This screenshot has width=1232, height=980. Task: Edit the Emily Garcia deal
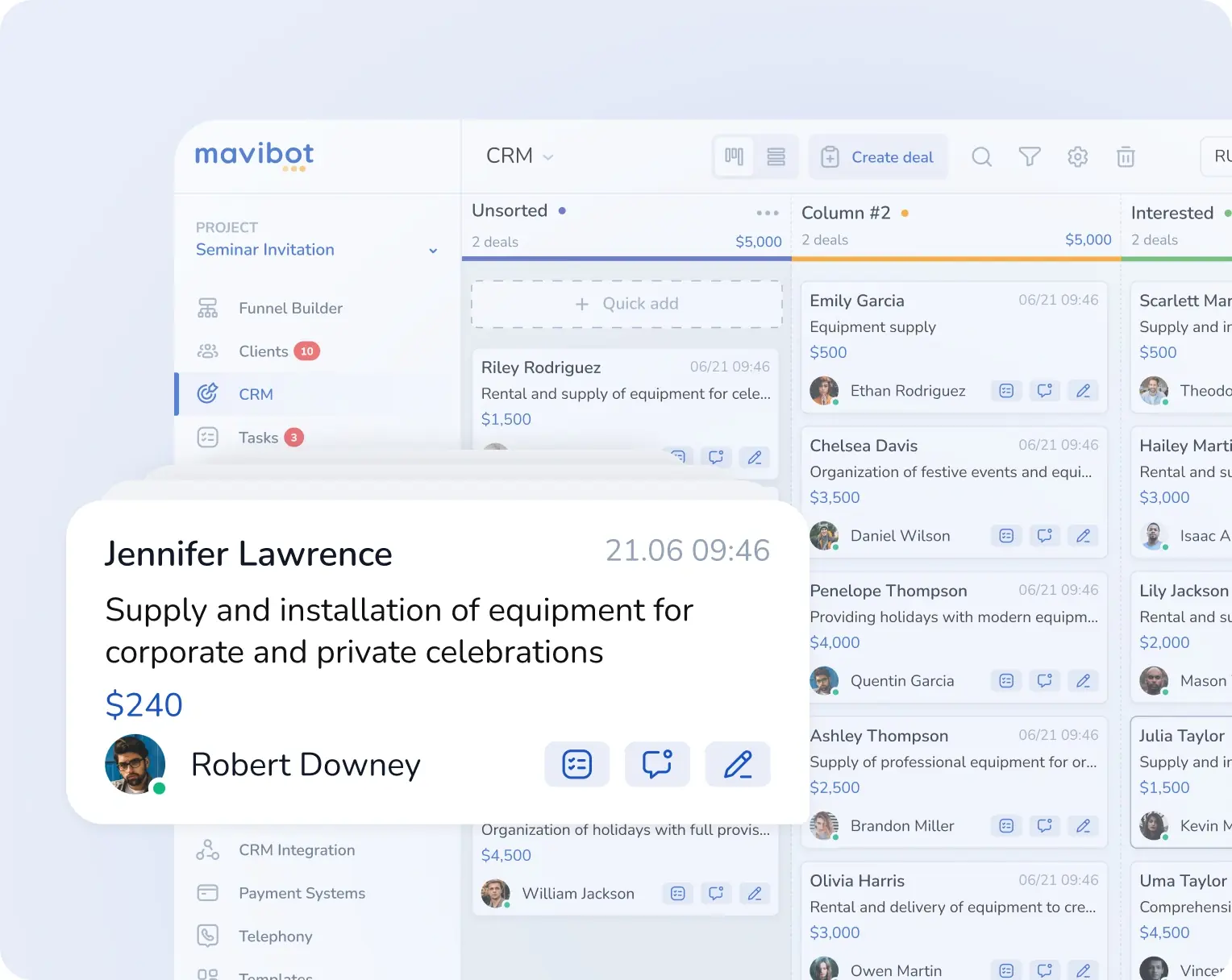click(1083, 391)
